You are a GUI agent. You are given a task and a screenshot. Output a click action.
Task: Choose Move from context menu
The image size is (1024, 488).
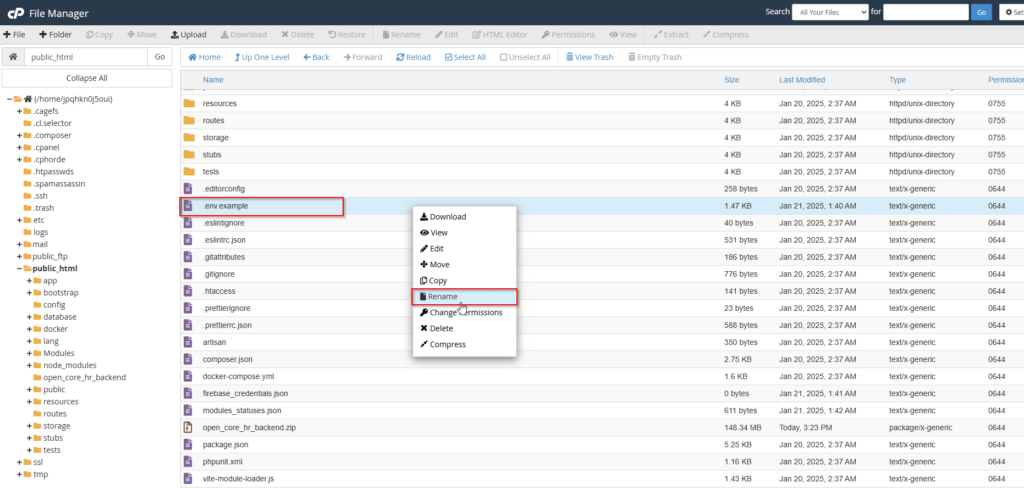click(x=464, y=265)
